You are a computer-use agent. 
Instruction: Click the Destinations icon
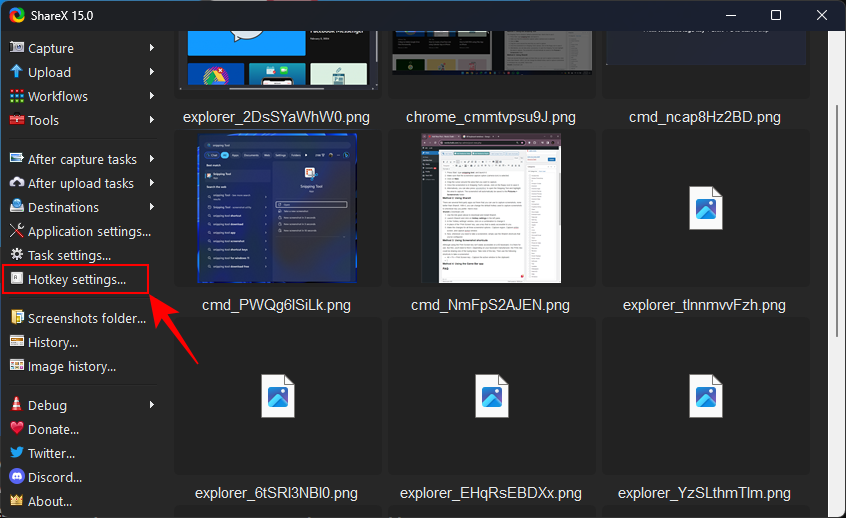pyautogui.click(x=17, y=206)
